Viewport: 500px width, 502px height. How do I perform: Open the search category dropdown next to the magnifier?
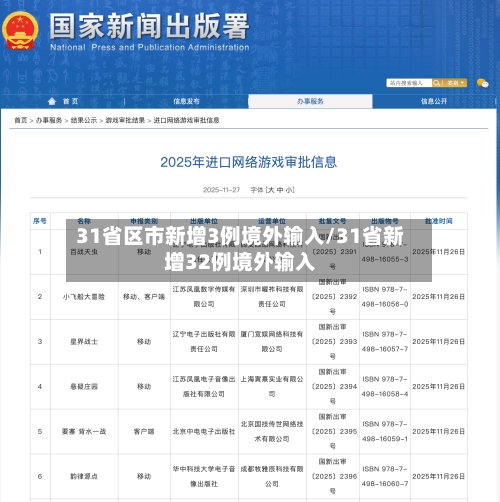click(x=455, y=83)
